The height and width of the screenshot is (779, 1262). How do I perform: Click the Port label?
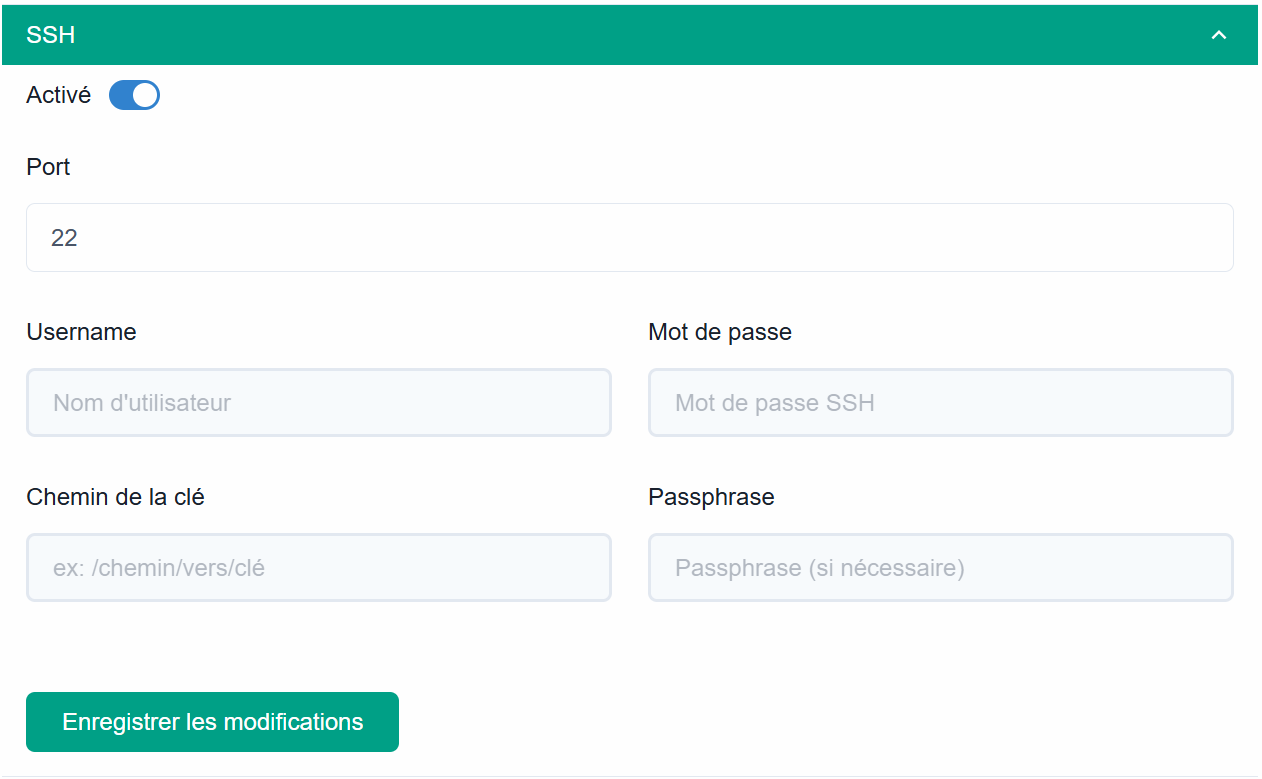[x=48, y=167]
